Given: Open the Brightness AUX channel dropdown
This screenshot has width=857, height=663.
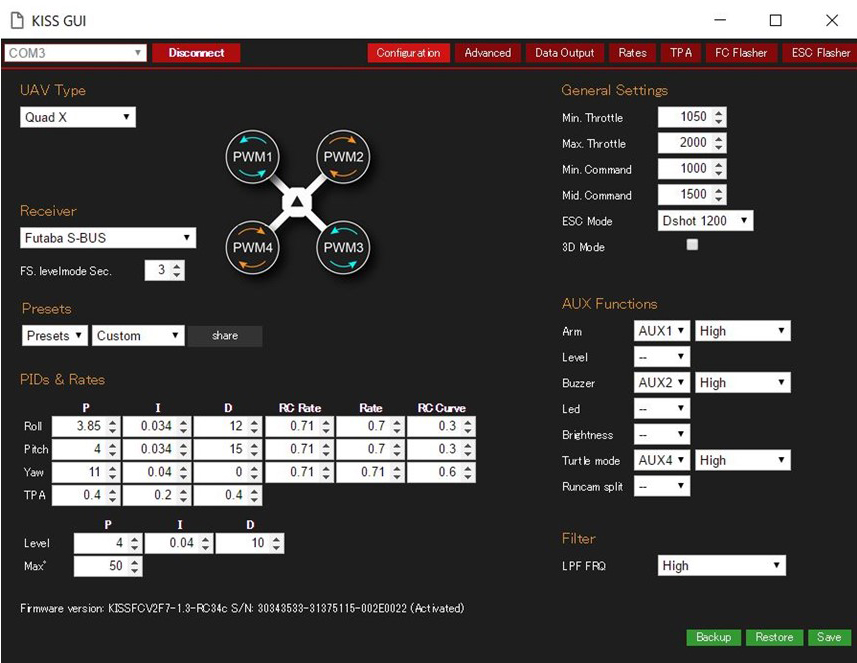Looking at the screenshot, I should (x=662, y=435).
